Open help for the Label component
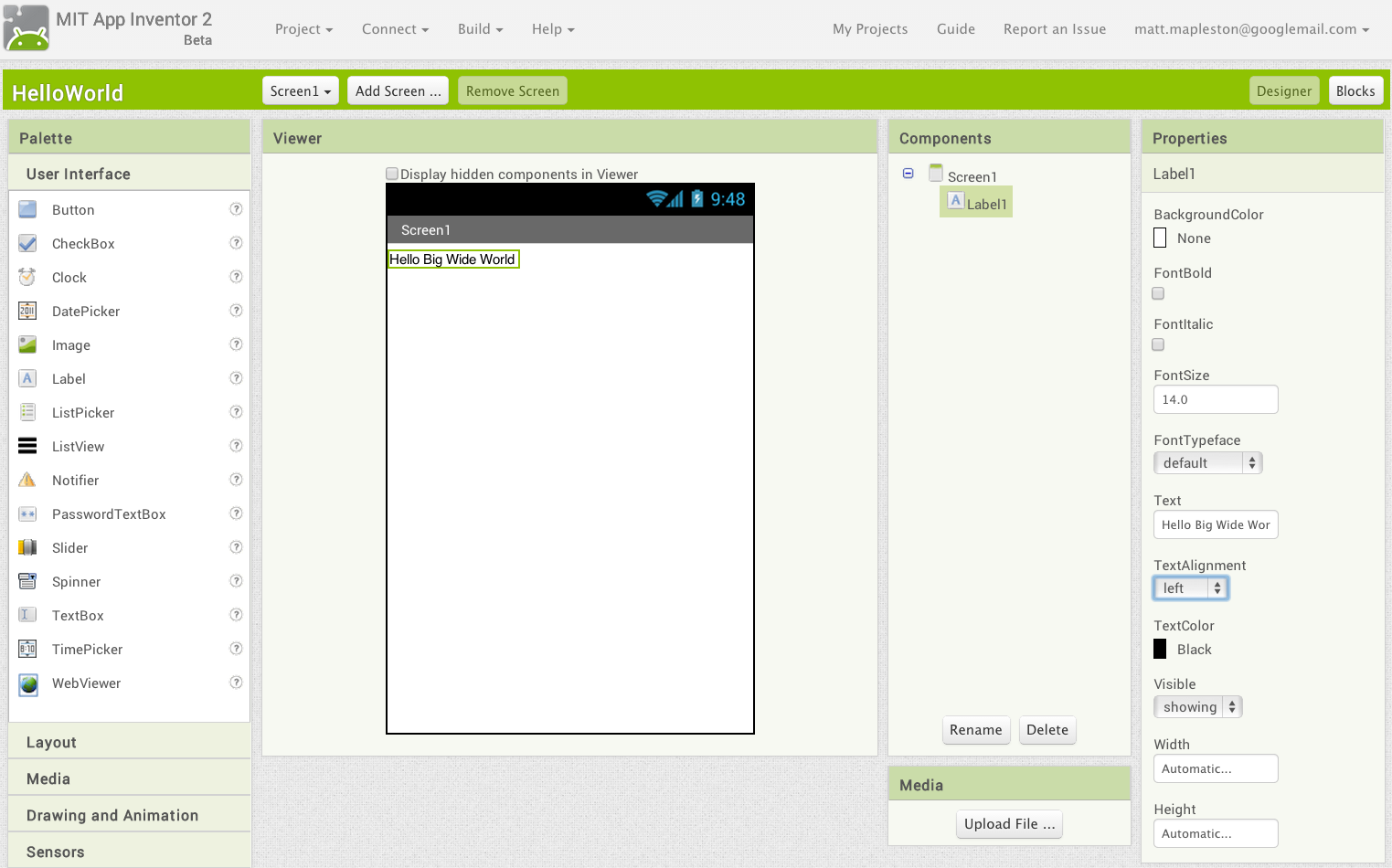This screenshot has width=1392, height=868. (236, 378)
